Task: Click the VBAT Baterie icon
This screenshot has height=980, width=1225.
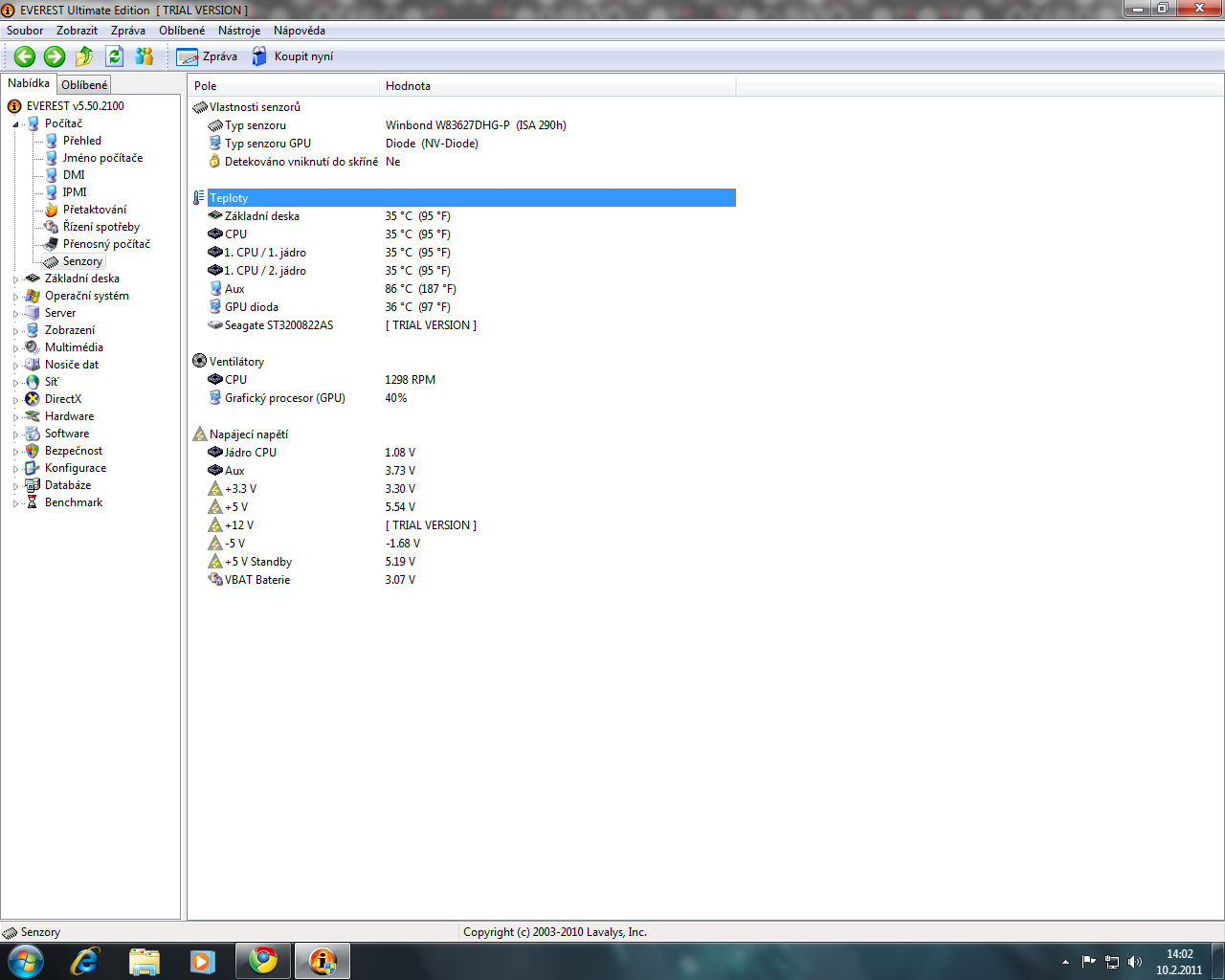Action: [x=215, y=580]
